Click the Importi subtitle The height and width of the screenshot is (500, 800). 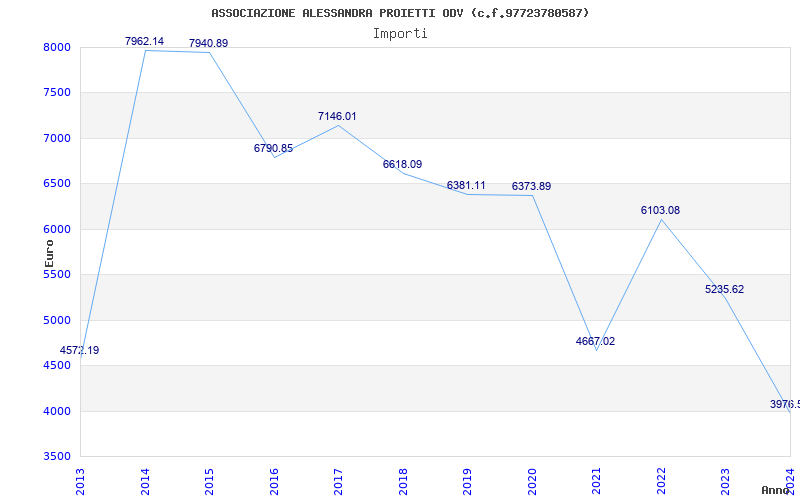pos(400,34)
